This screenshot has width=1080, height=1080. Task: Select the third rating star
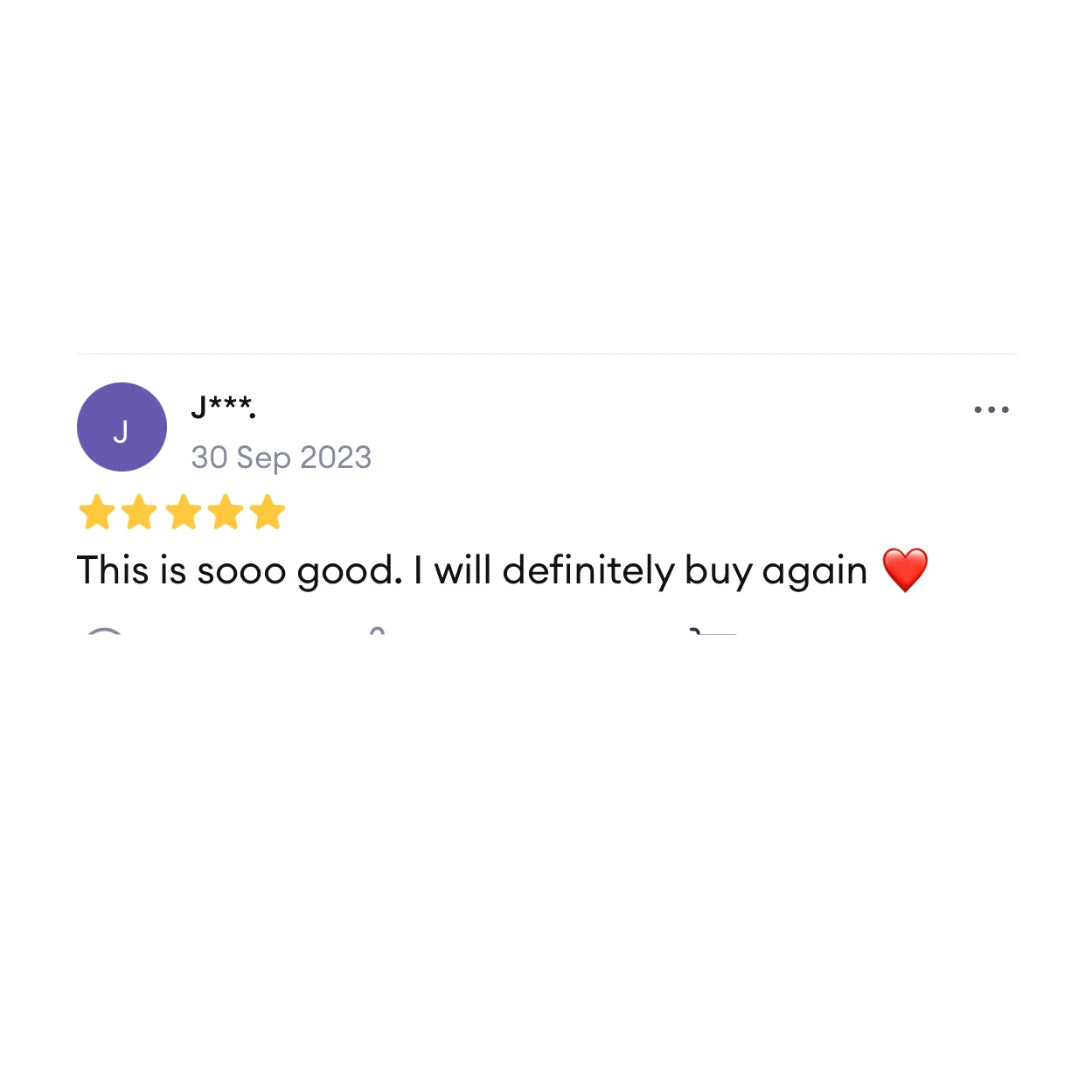point(183,512)
